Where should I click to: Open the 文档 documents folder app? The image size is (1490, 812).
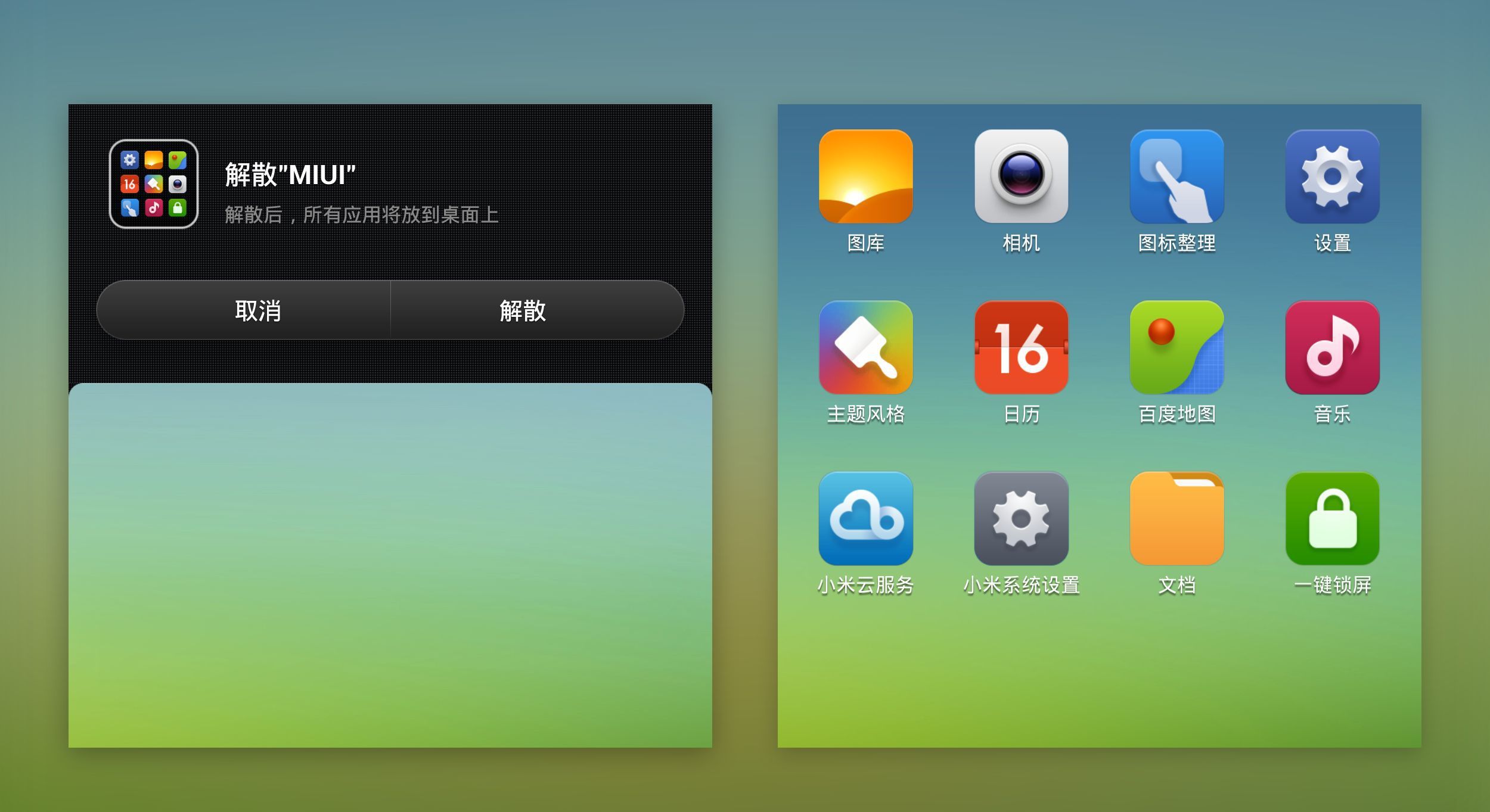1177,518
